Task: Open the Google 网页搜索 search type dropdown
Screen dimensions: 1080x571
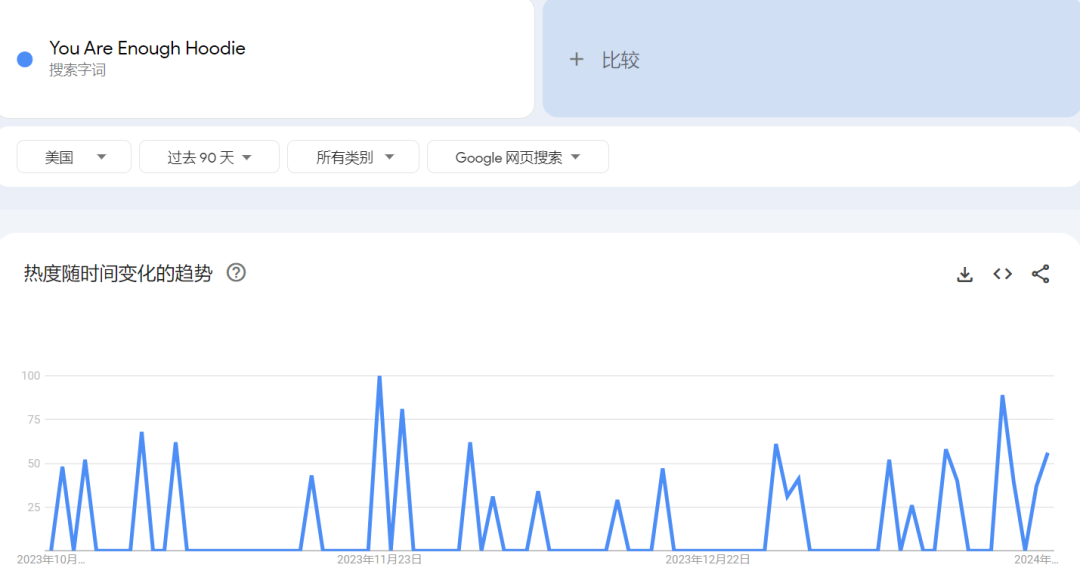Action: click(517, 157)
